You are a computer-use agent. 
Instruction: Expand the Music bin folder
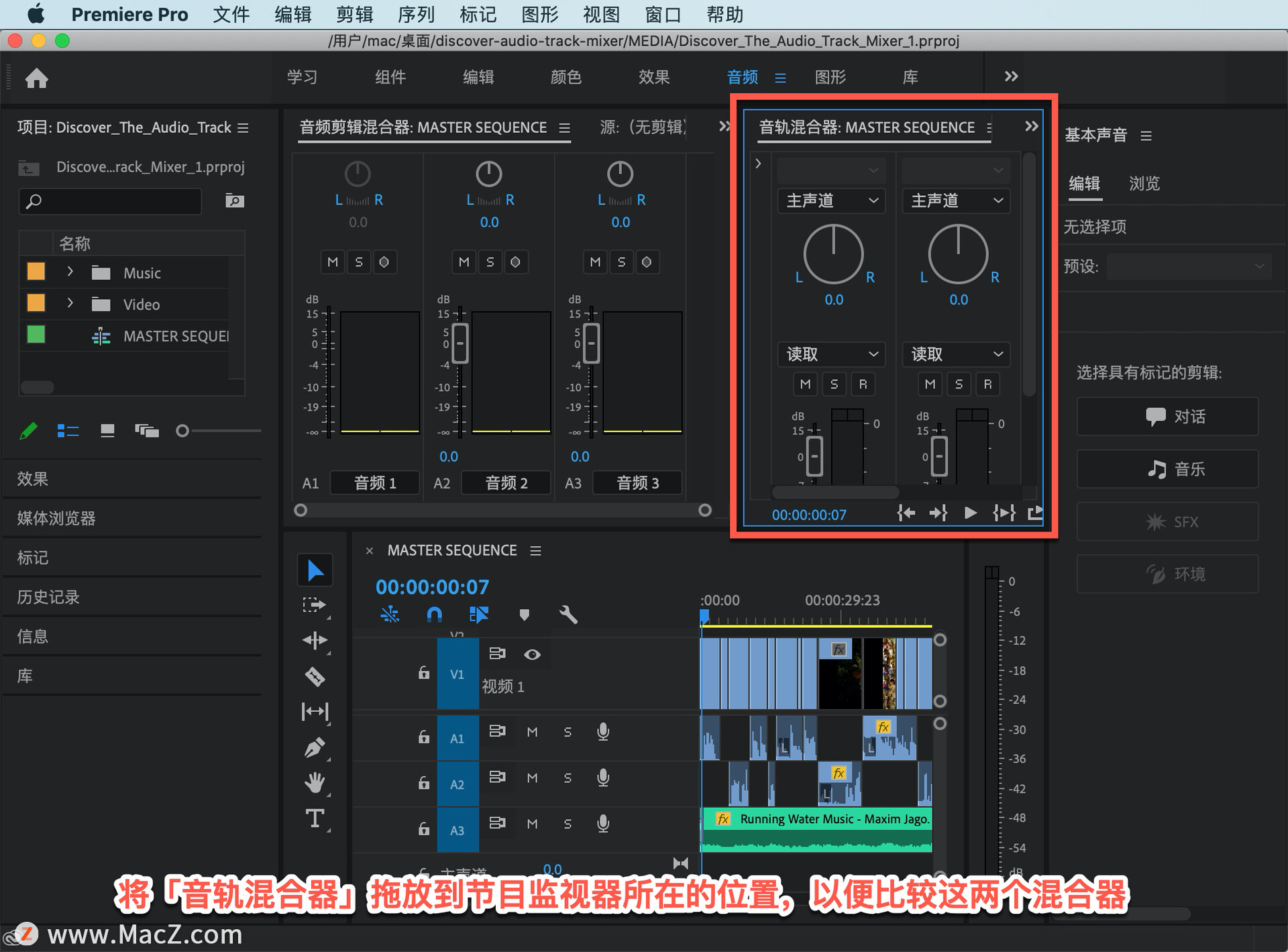tap(70, 272)
